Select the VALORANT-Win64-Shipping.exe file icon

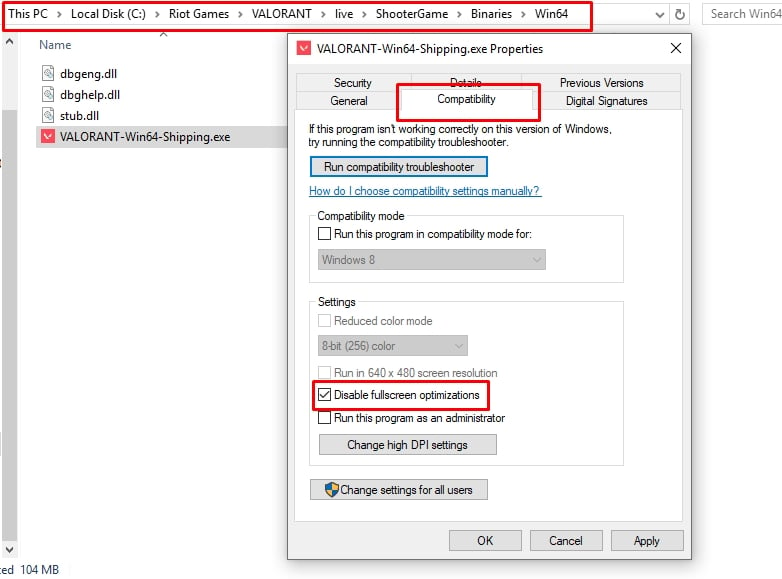(x=48, y=137)
